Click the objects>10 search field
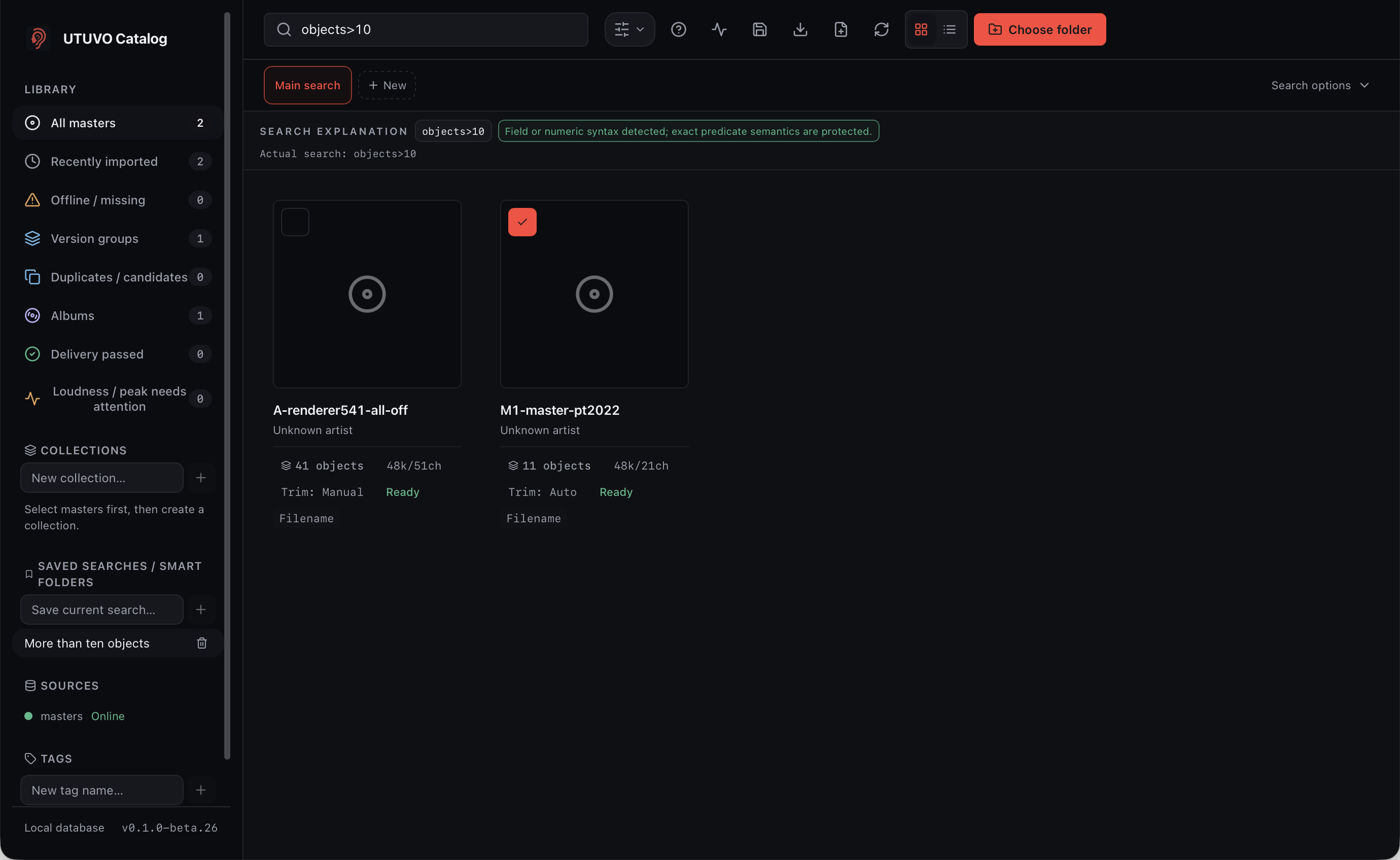The height and width of the screenshot is (860, 1400). (426, 29)
